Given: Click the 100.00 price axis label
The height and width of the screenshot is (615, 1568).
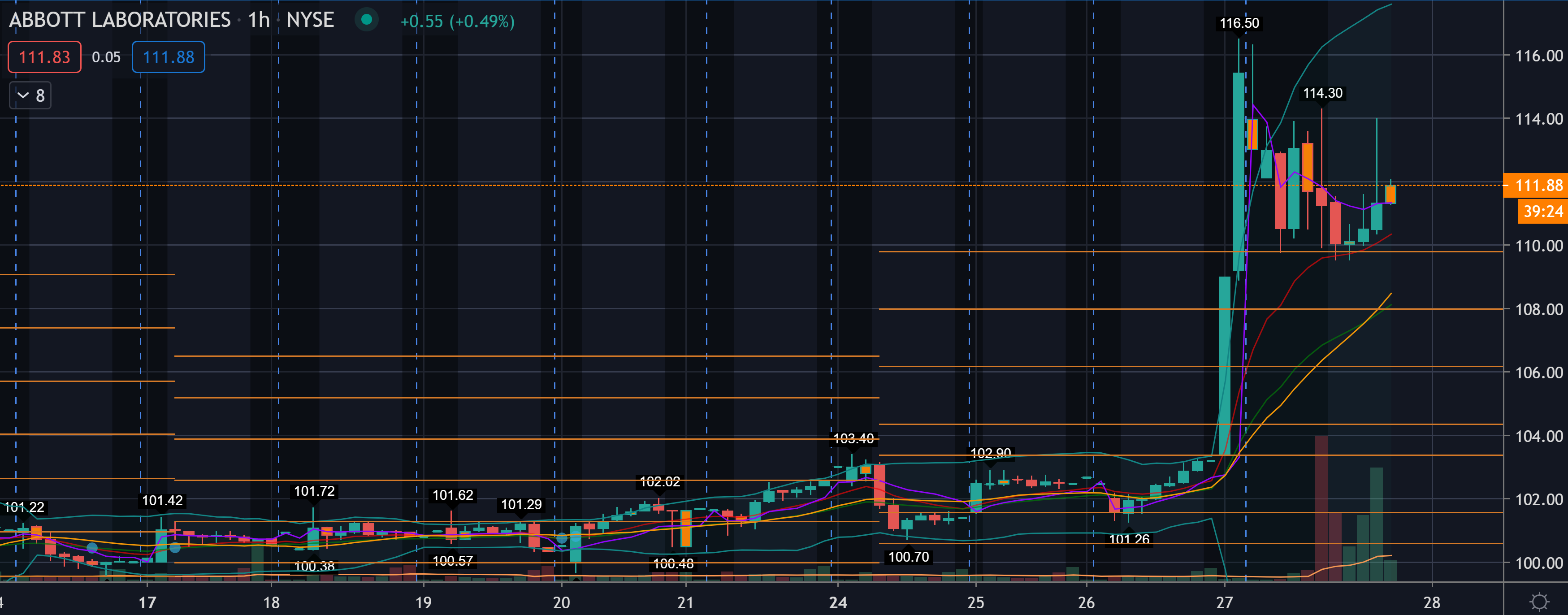Looking at the screenshot, I should tap(1539, 563).
